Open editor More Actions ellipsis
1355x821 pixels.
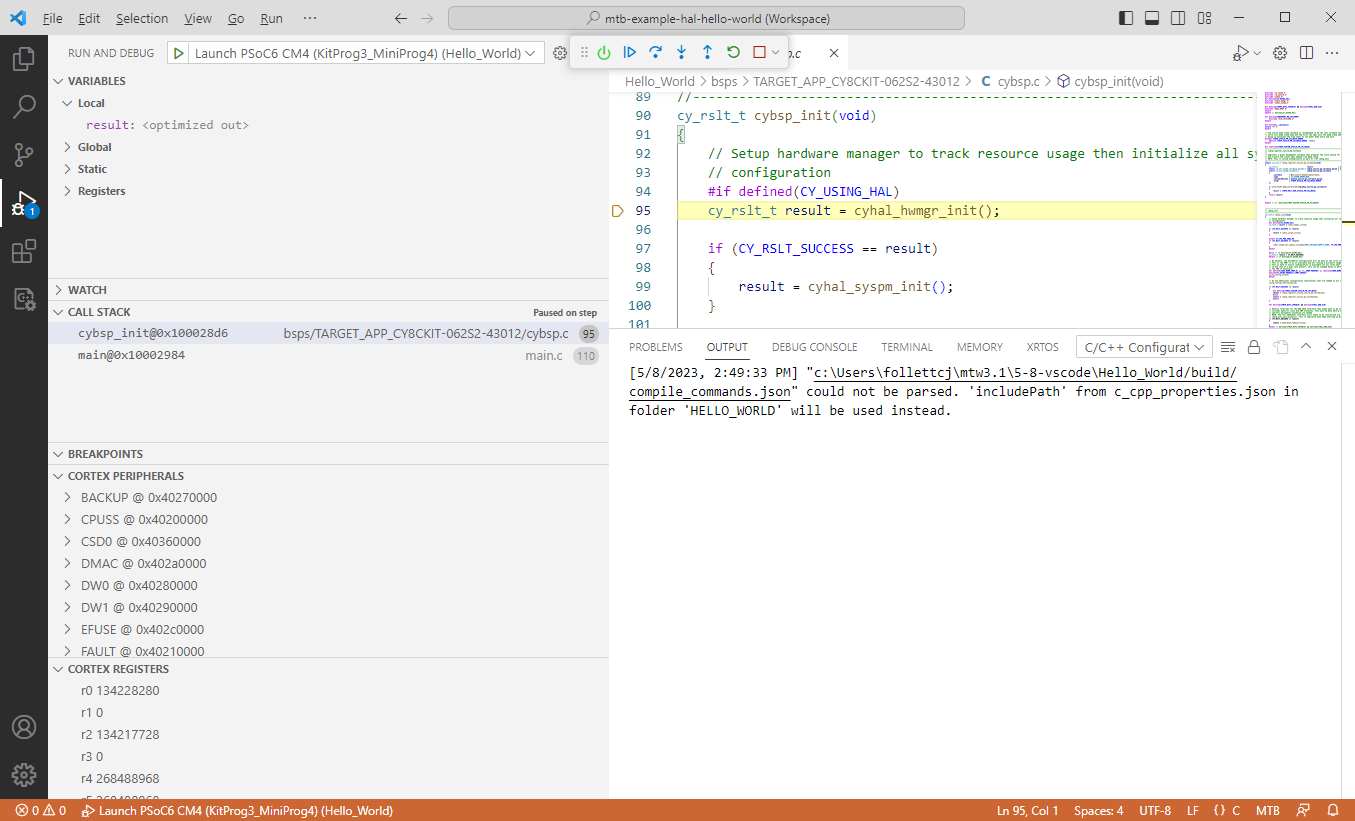pyautogui.click(x=1331, y=53)
